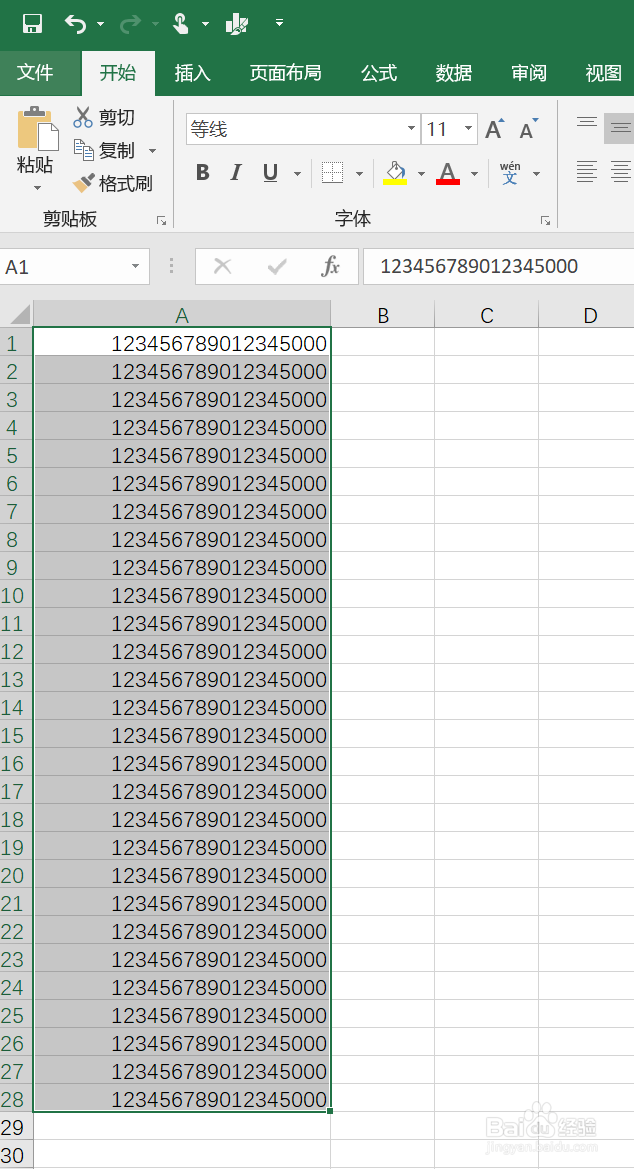Click the formula bar Enter checkmark
The height and width of the screenshot is (1169, 634).
pyautogui.click(x=277, y=266)
